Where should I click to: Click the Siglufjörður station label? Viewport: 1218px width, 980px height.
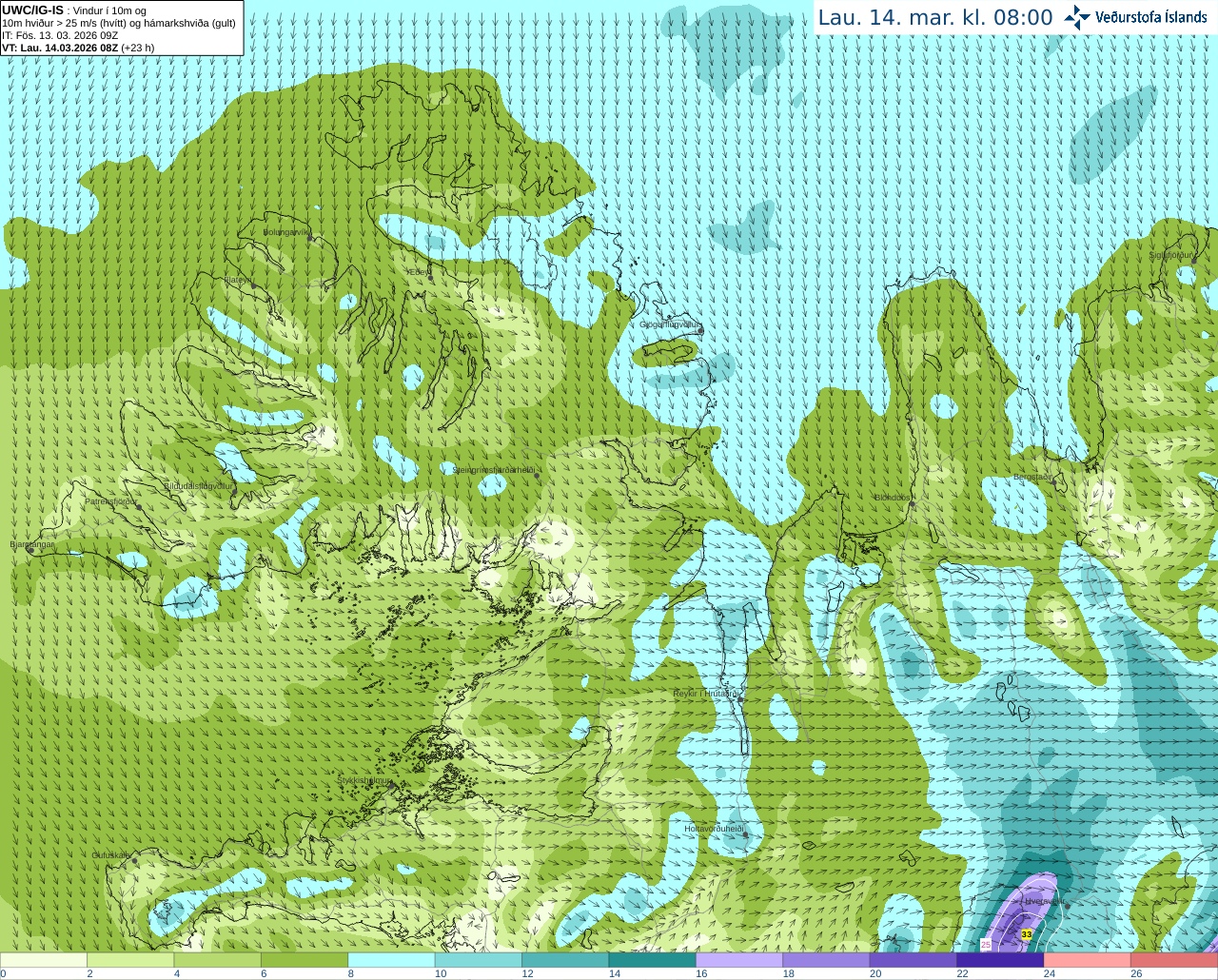point(1171,255)
